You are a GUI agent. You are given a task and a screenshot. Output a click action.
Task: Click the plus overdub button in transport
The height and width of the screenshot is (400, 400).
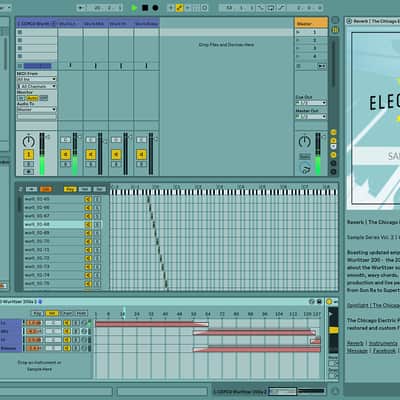(x=171, y=8)
